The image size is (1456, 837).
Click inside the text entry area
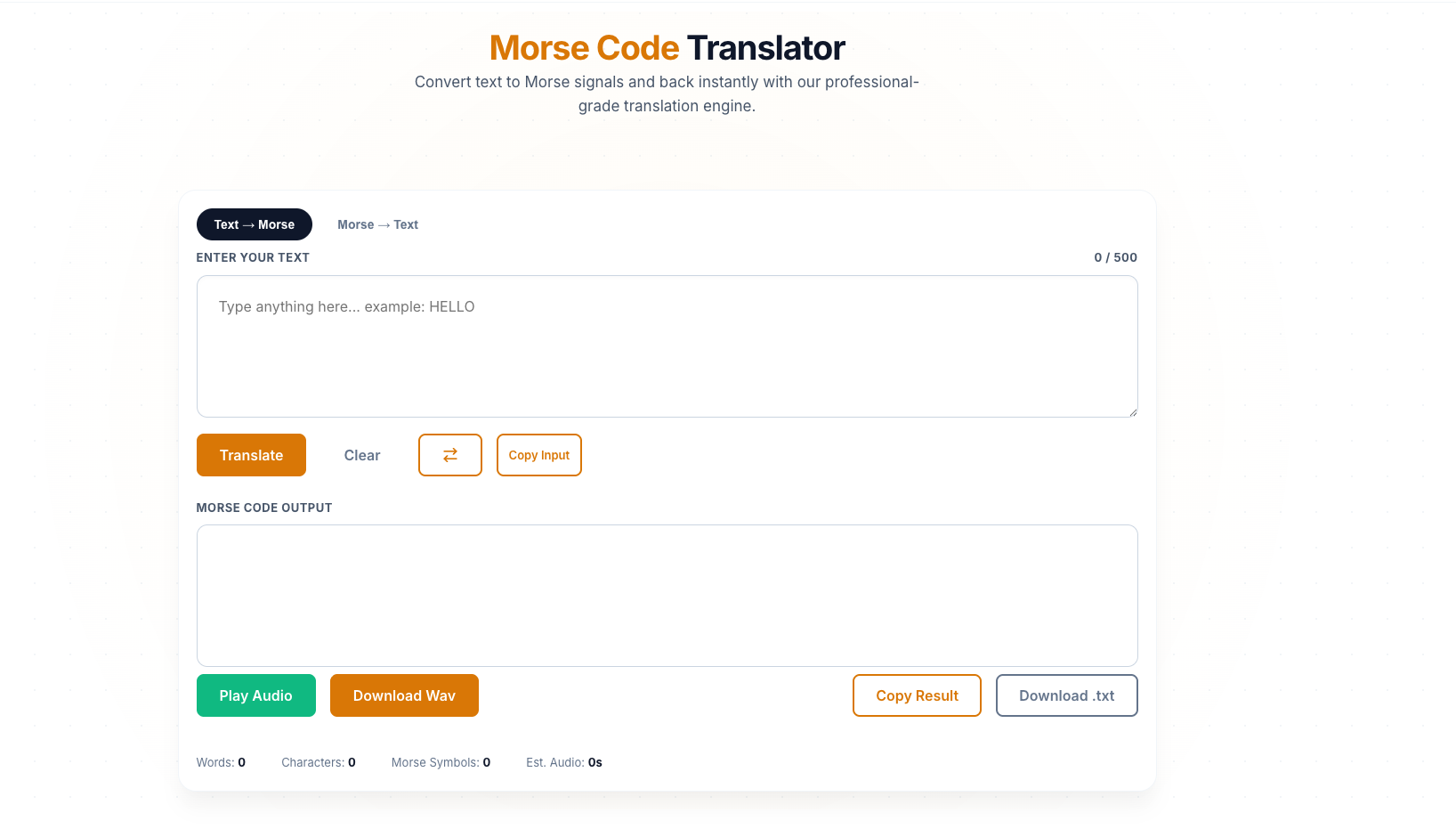pyautogui.click(x=667, y=346)
